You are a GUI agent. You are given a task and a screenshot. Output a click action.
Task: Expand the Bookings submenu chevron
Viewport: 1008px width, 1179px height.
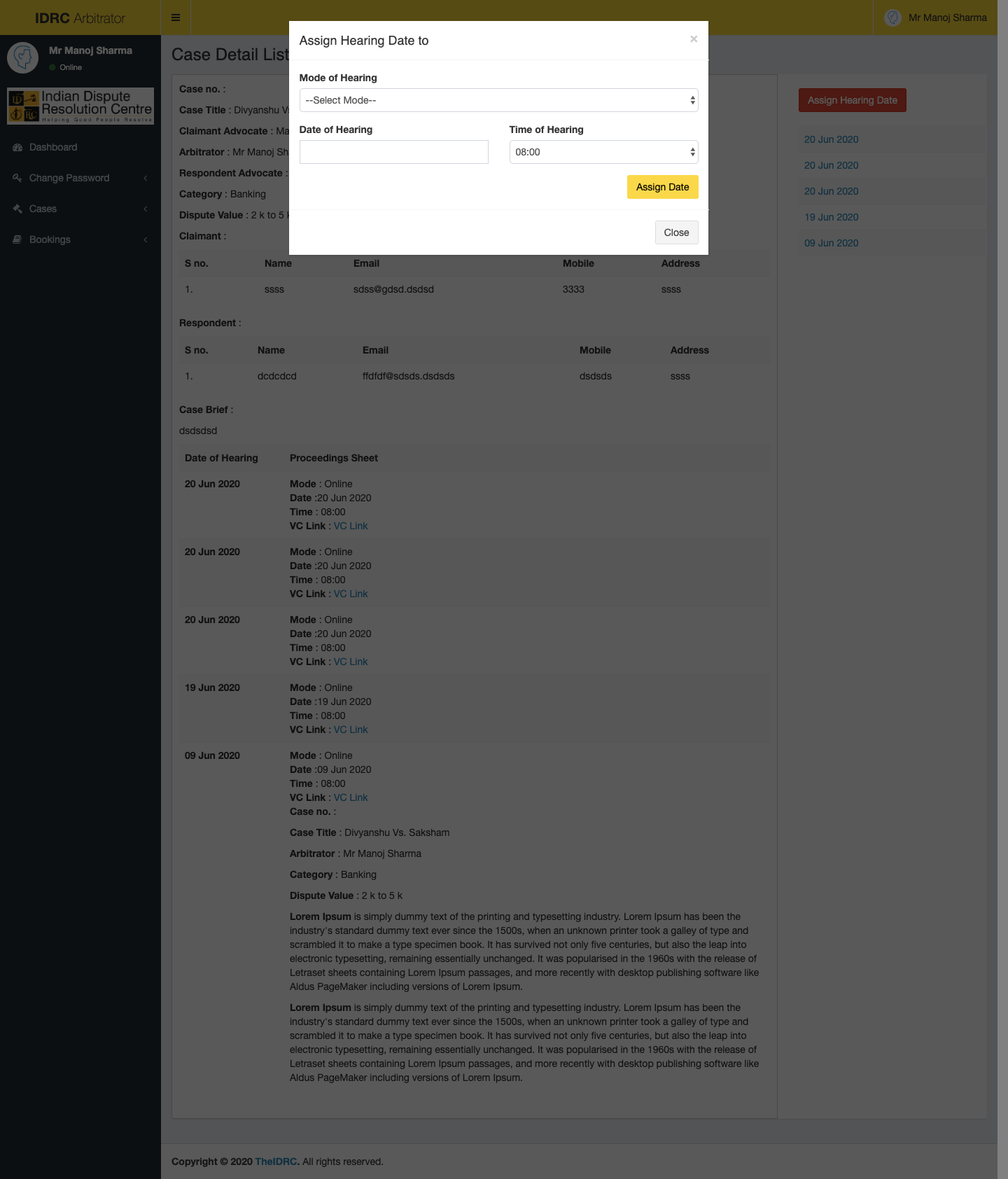tap(146, 240)
